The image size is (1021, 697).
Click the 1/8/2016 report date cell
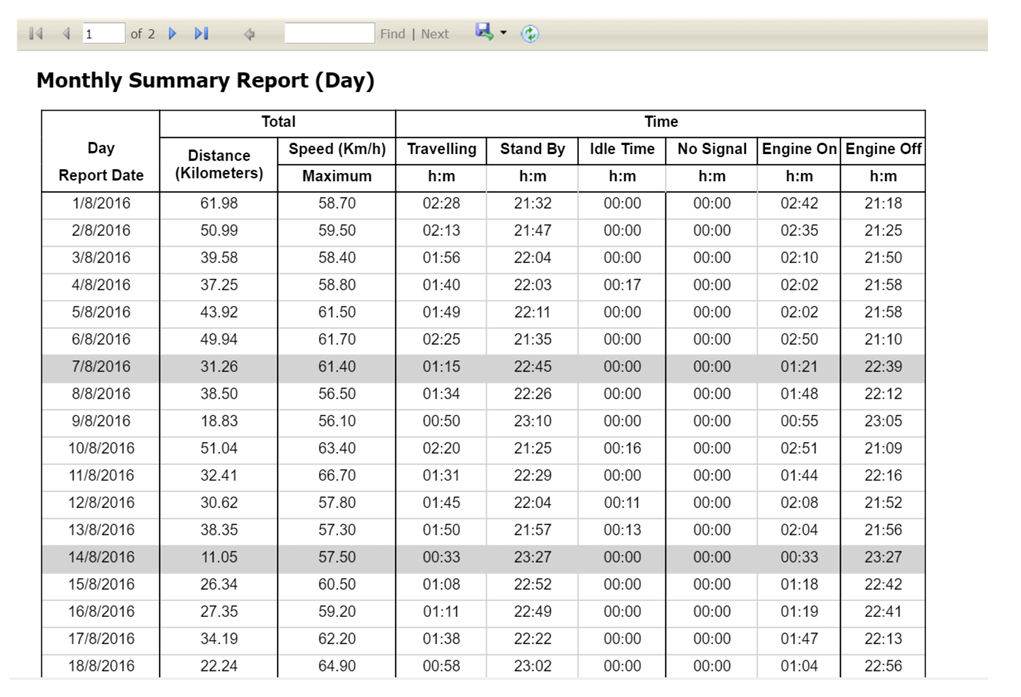click(100, 204)
